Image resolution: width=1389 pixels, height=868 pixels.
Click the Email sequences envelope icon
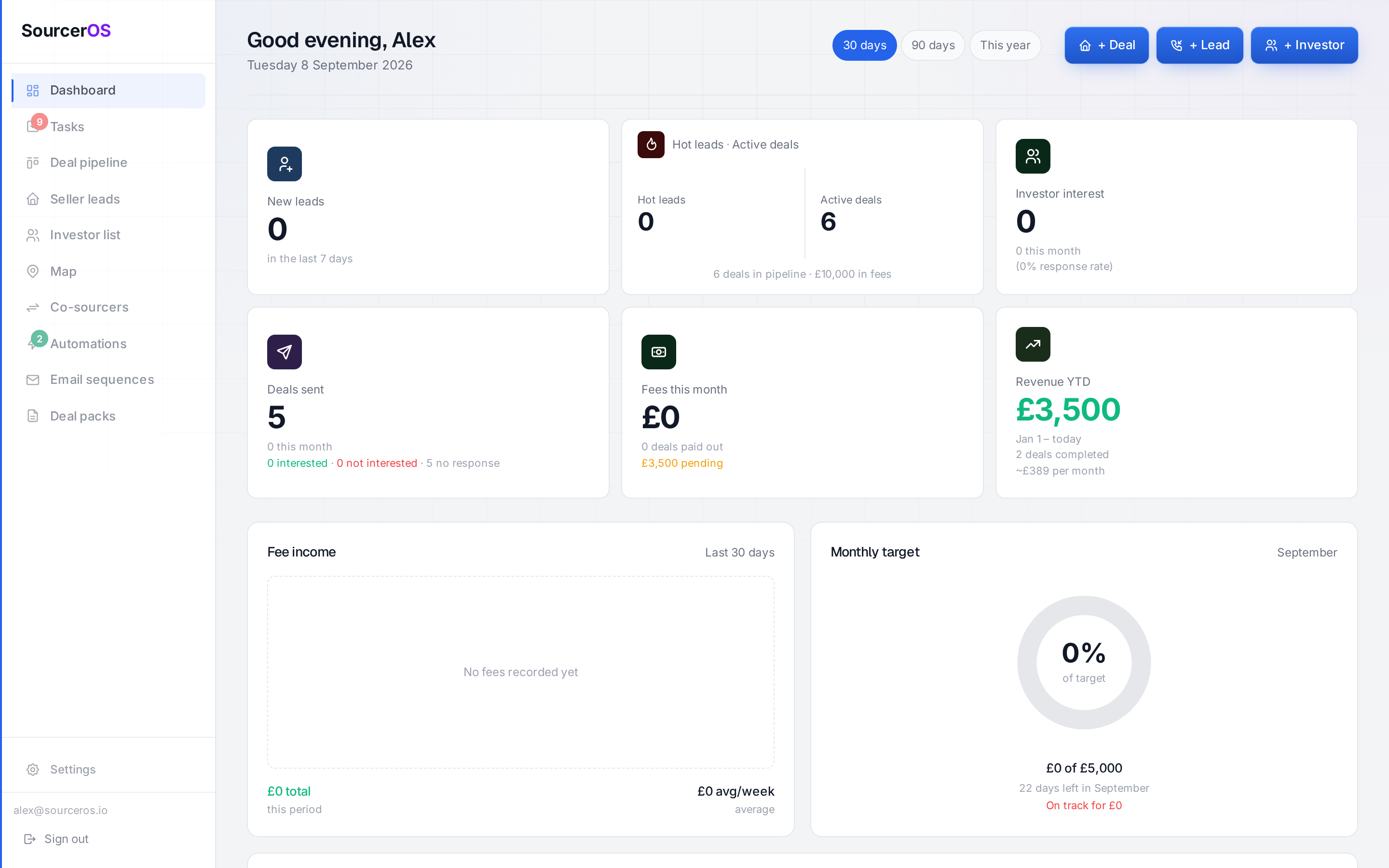pos(33,380)
